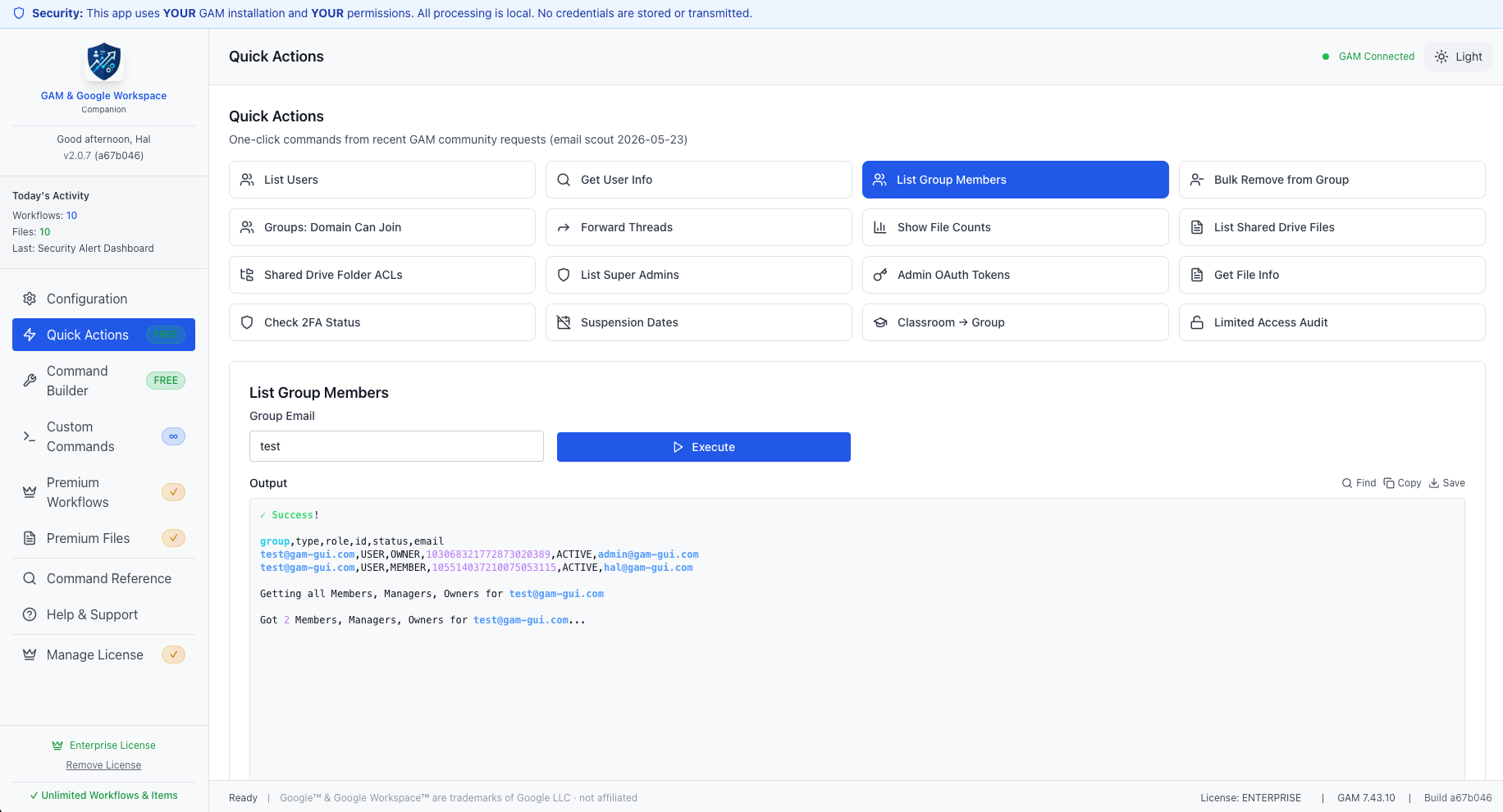1503x812 pixels.
Task: Click the checkmark badge on Premium Files
Action: point(173,538)
